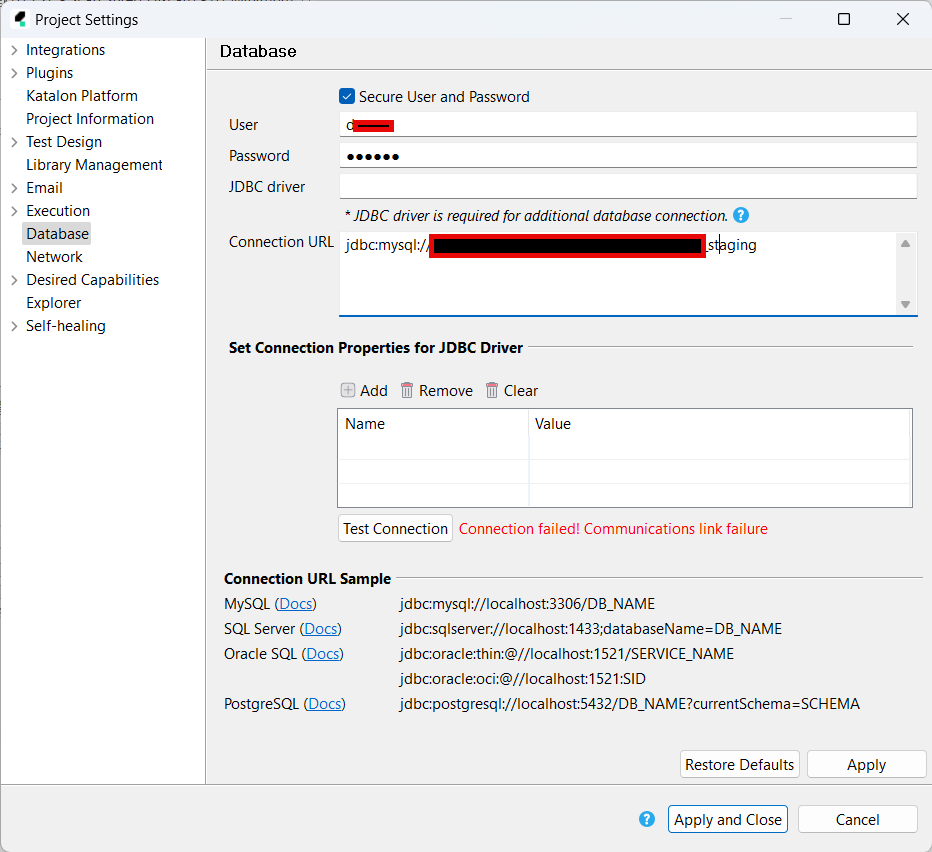
Task: Click into the Password input field
Action: [628, 156]
